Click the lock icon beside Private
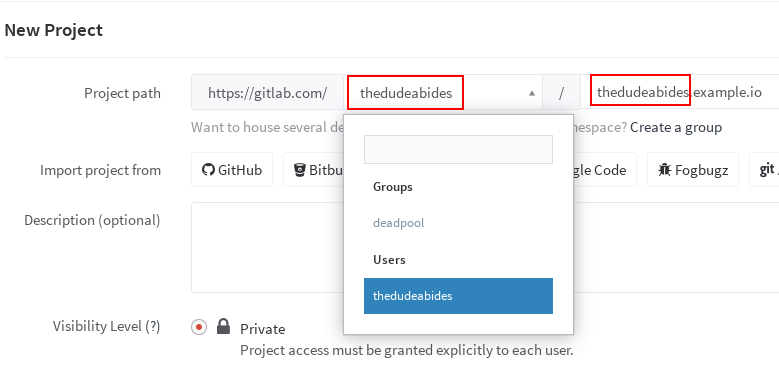This screenshot has height=373, width=779. click(x=224, y=326)
